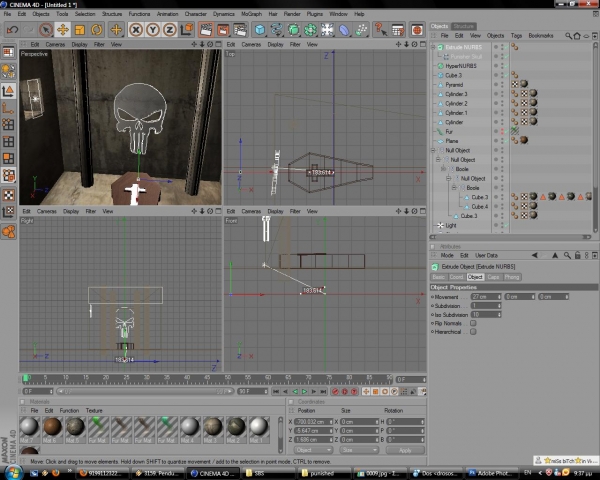Toggle the X axis lock

click(136, 29)
